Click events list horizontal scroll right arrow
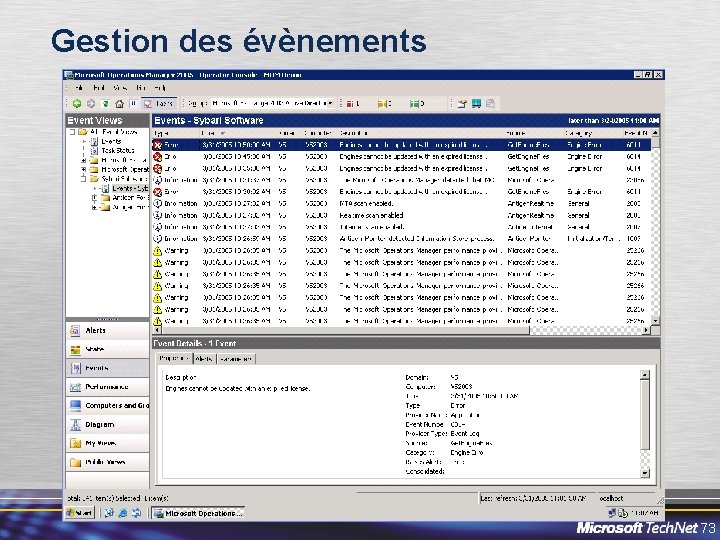This screenshot has width=720, height=540. tap(647, 330)
